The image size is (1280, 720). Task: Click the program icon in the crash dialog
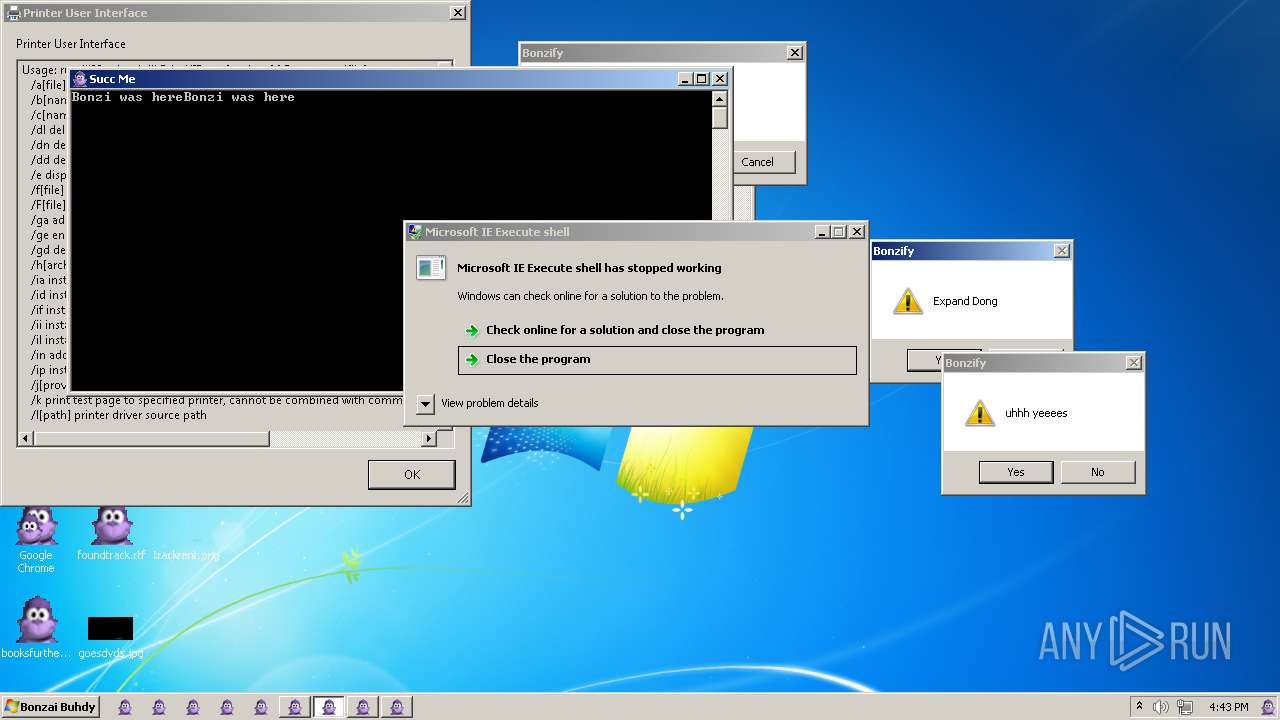click(x=431, y=268)
